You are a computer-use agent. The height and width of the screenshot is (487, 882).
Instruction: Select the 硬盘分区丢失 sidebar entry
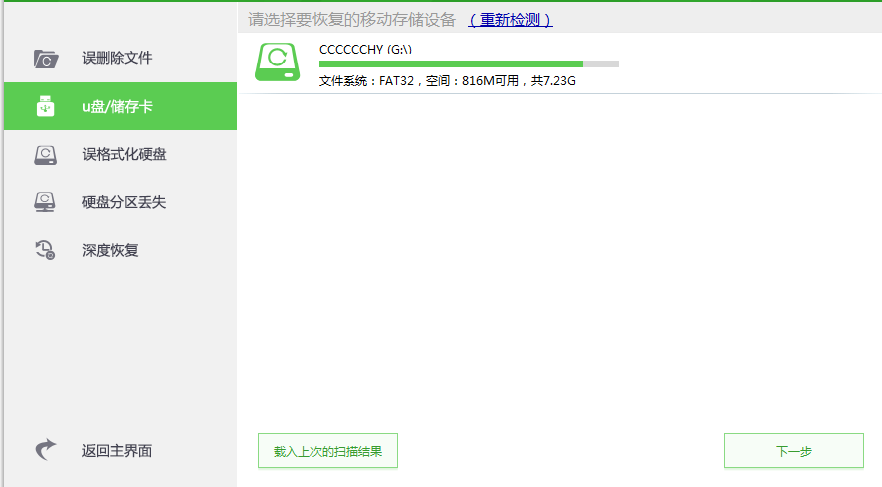[124, 203]
